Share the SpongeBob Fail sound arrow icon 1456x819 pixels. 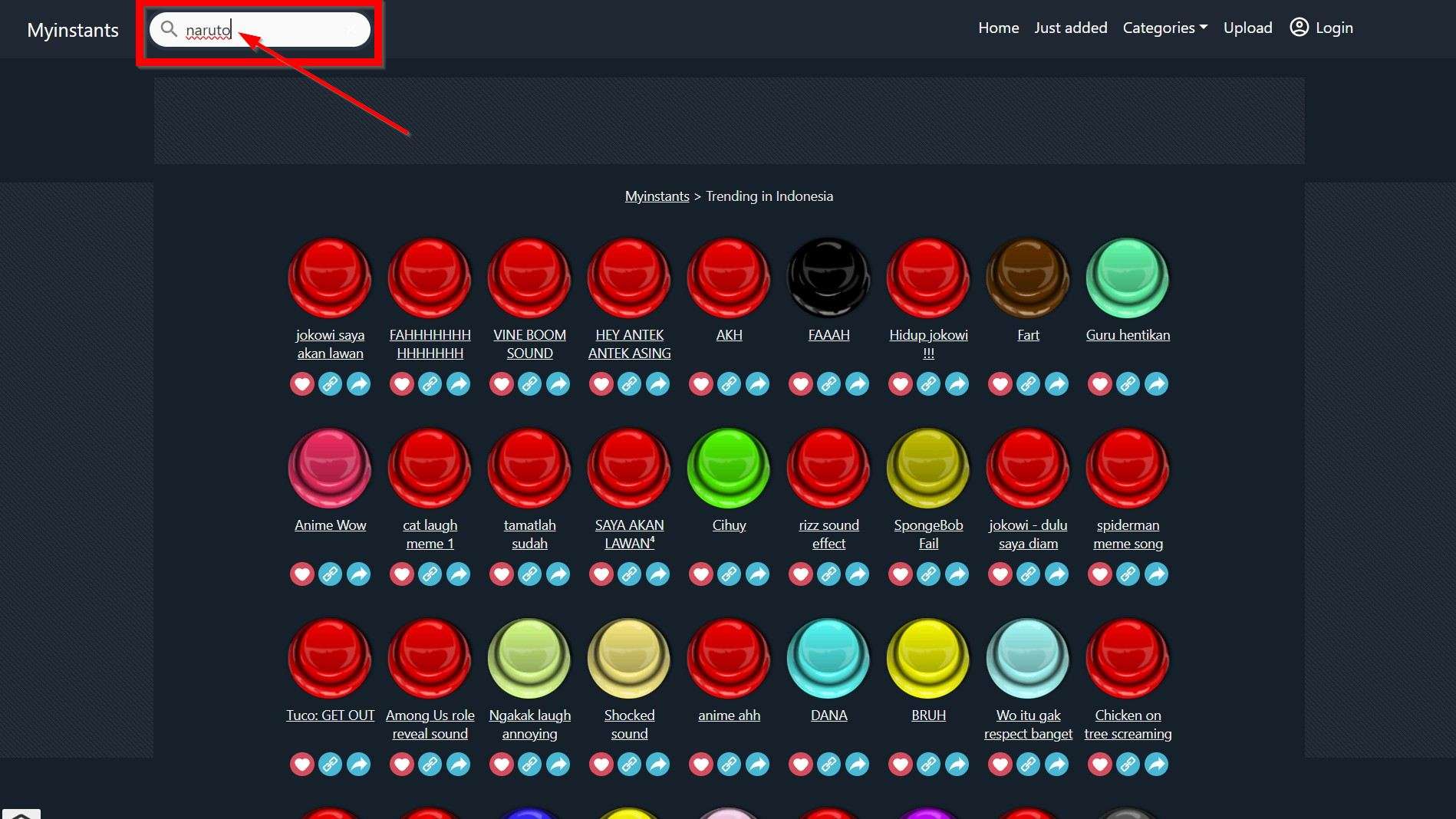pyautogui.click(x=957, y=574)
